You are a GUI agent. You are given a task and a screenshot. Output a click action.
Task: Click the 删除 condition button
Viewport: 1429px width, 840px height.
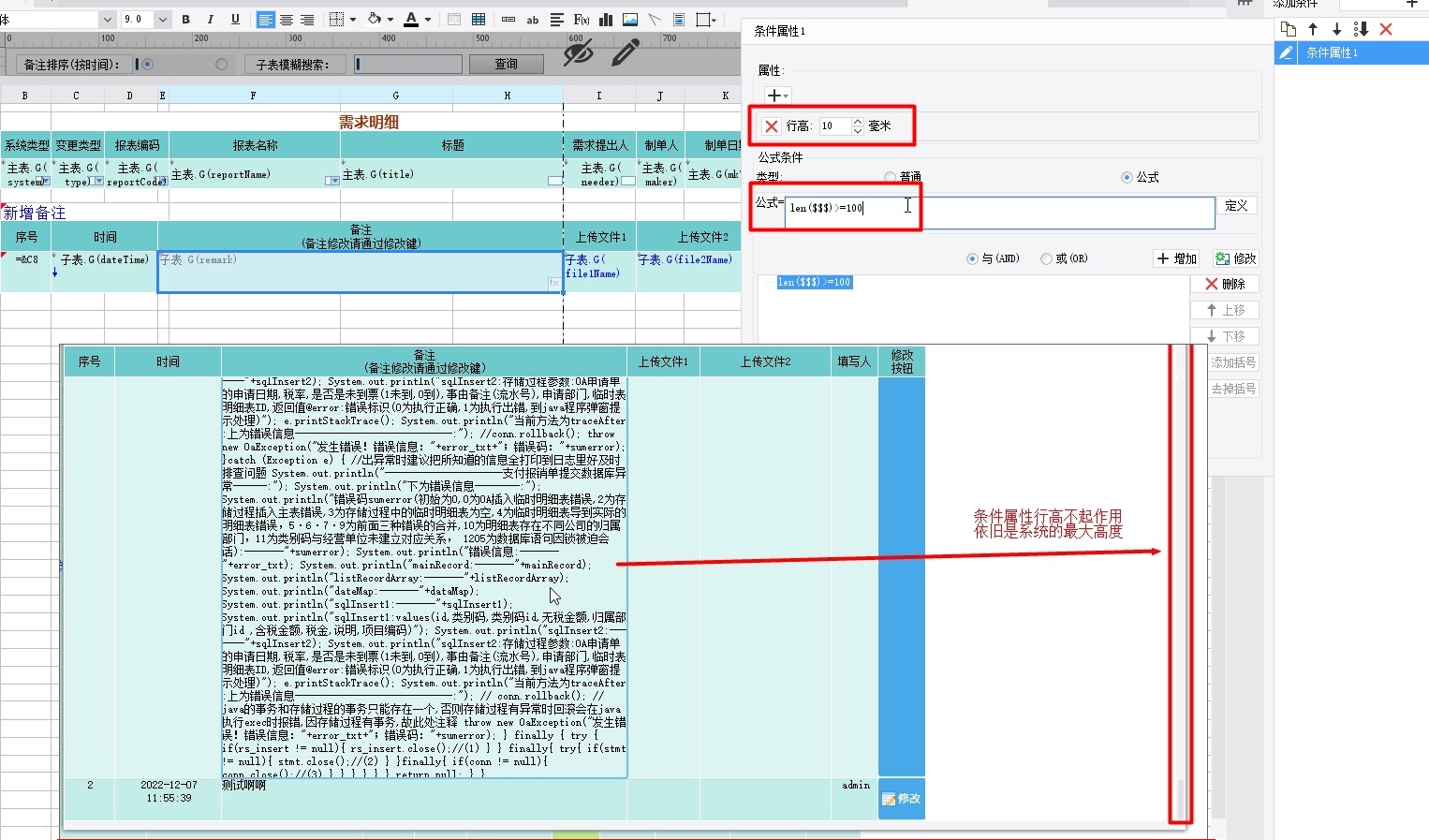(x=1225, y=284)
